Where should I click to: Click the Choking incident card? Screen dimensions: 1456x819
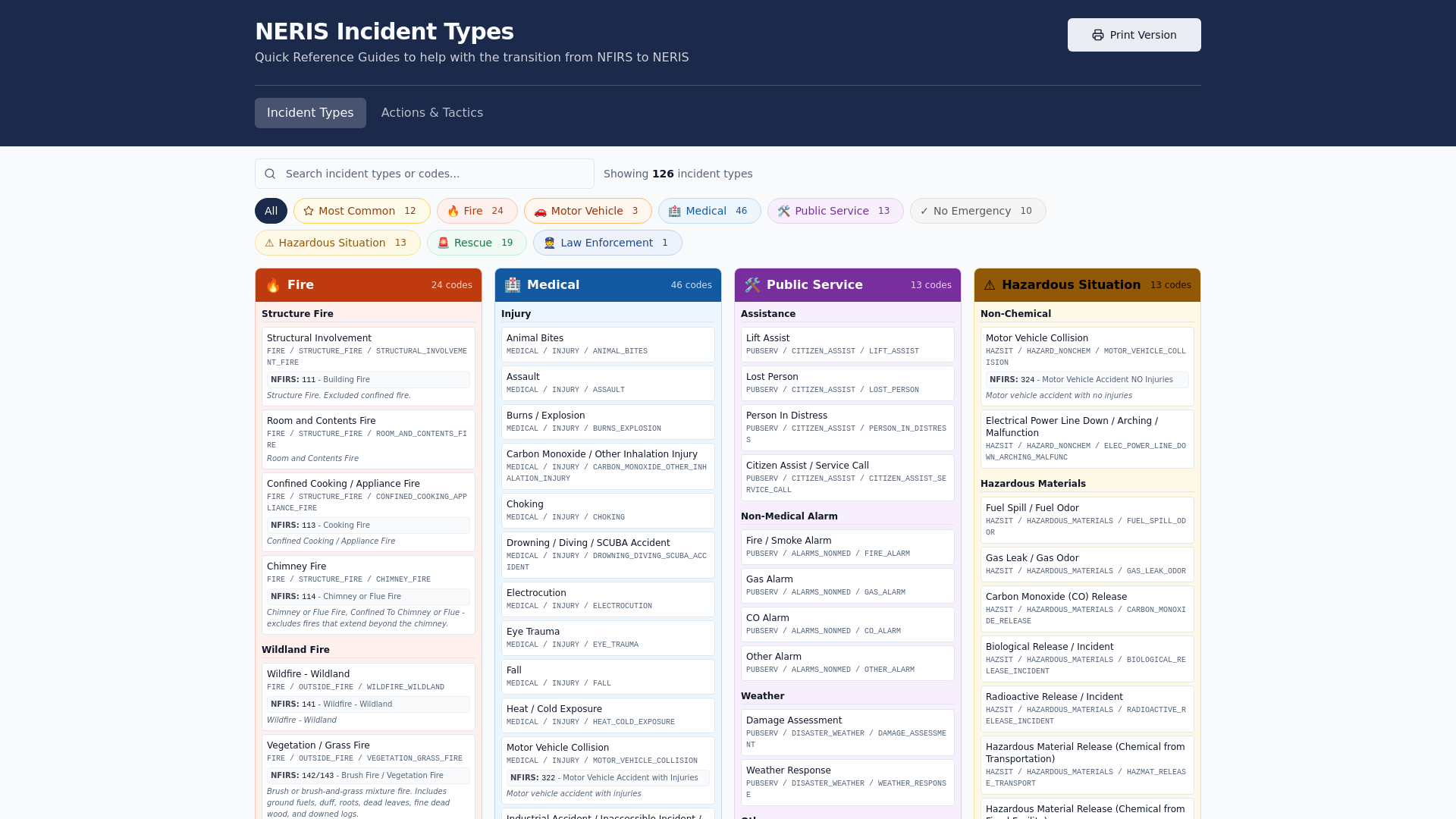[x=608, y=511]
